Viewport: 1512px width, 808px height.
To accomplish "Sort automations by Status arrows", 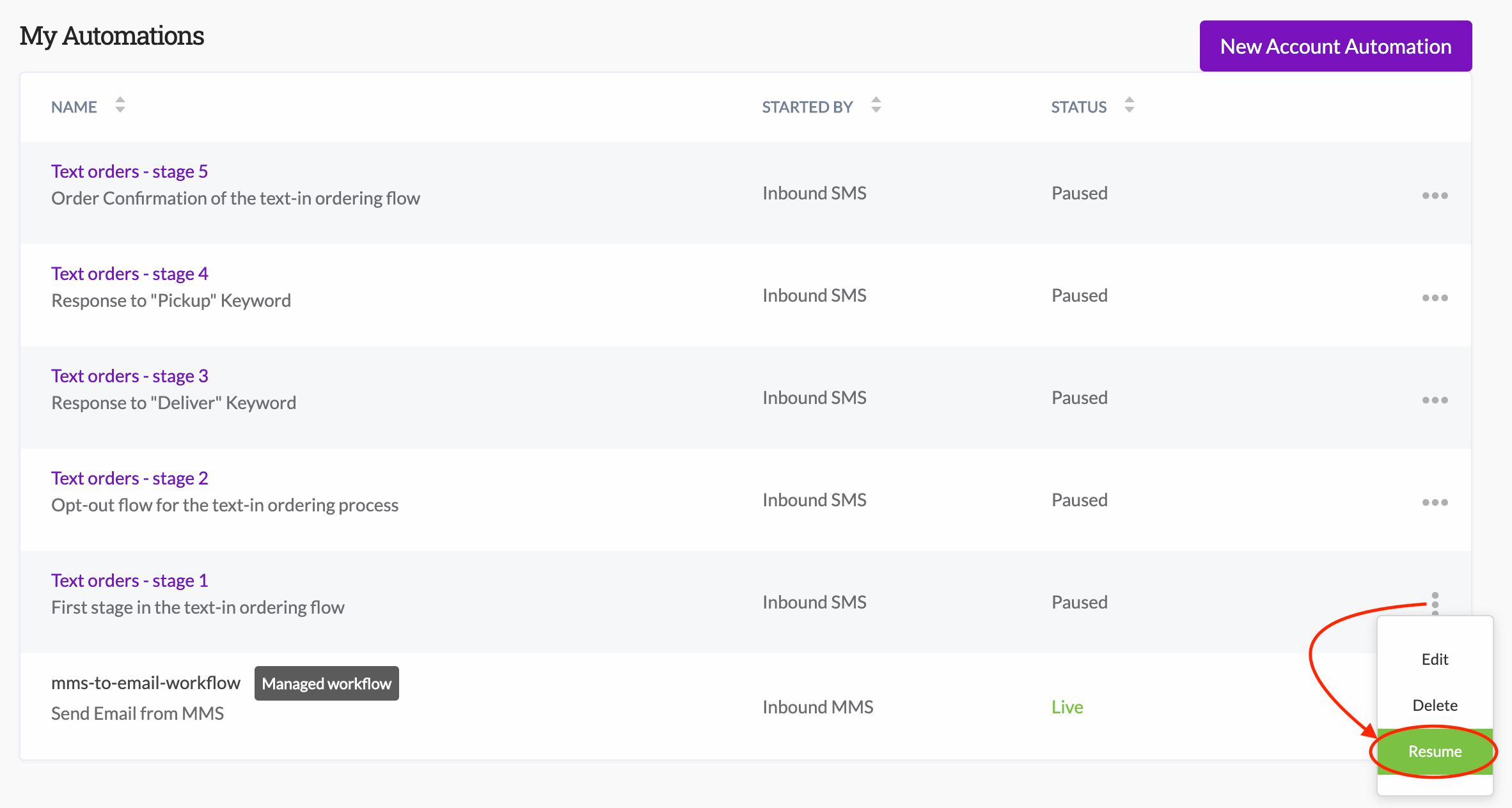I will point(1129,105).
